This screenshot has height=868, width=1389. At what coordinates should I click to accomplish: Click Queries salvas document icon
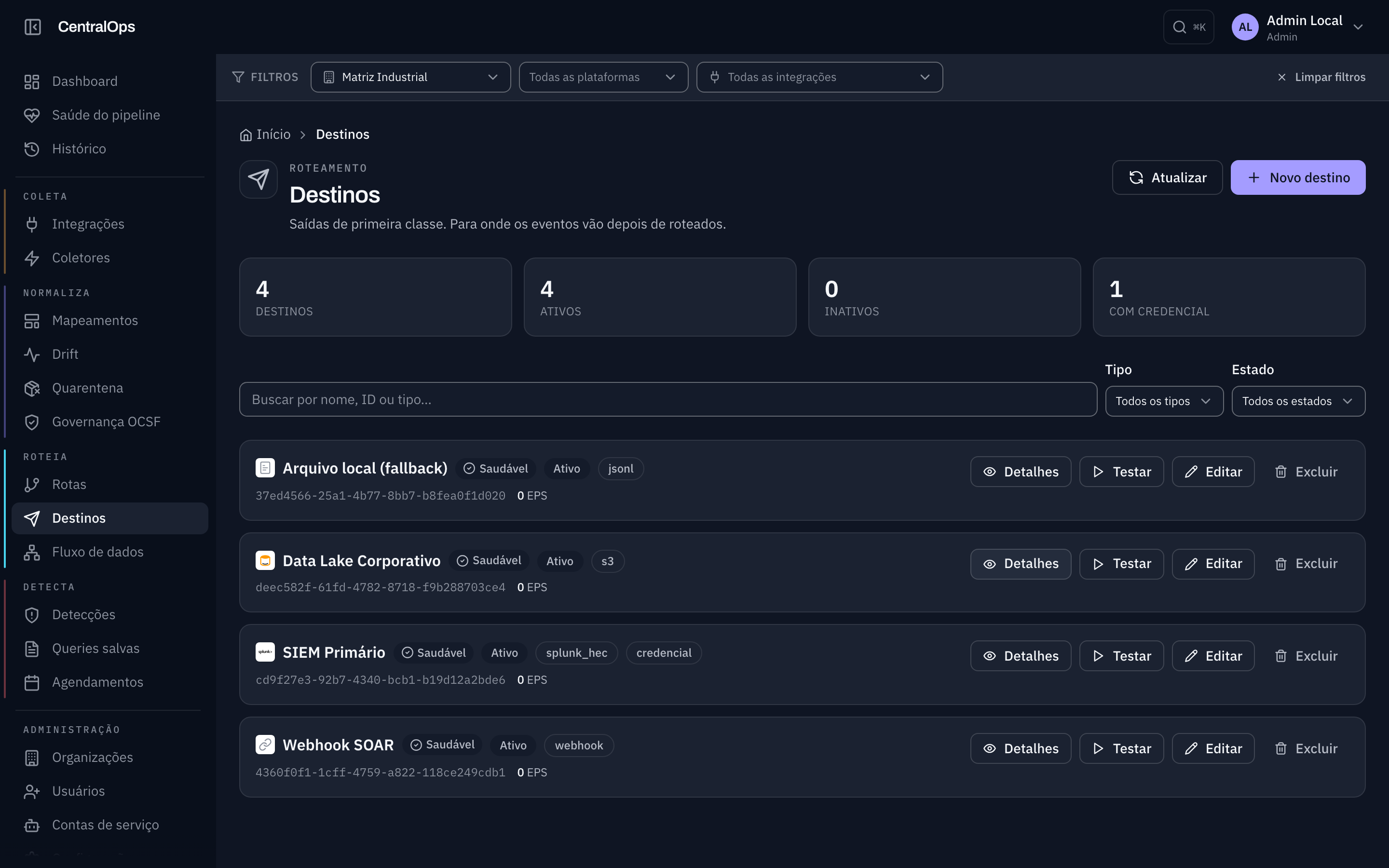tap(32, 648)
